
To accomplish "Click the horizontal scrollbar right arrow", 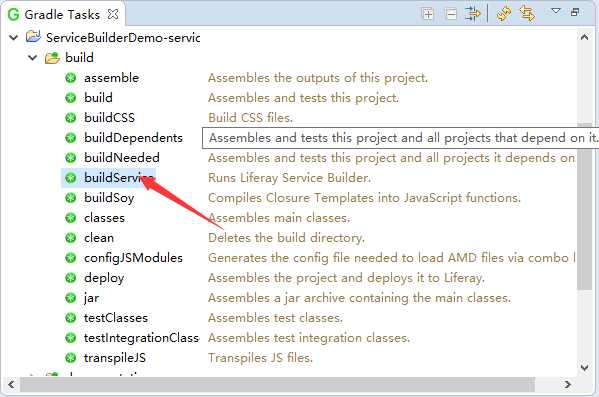I will click(568, 384).
